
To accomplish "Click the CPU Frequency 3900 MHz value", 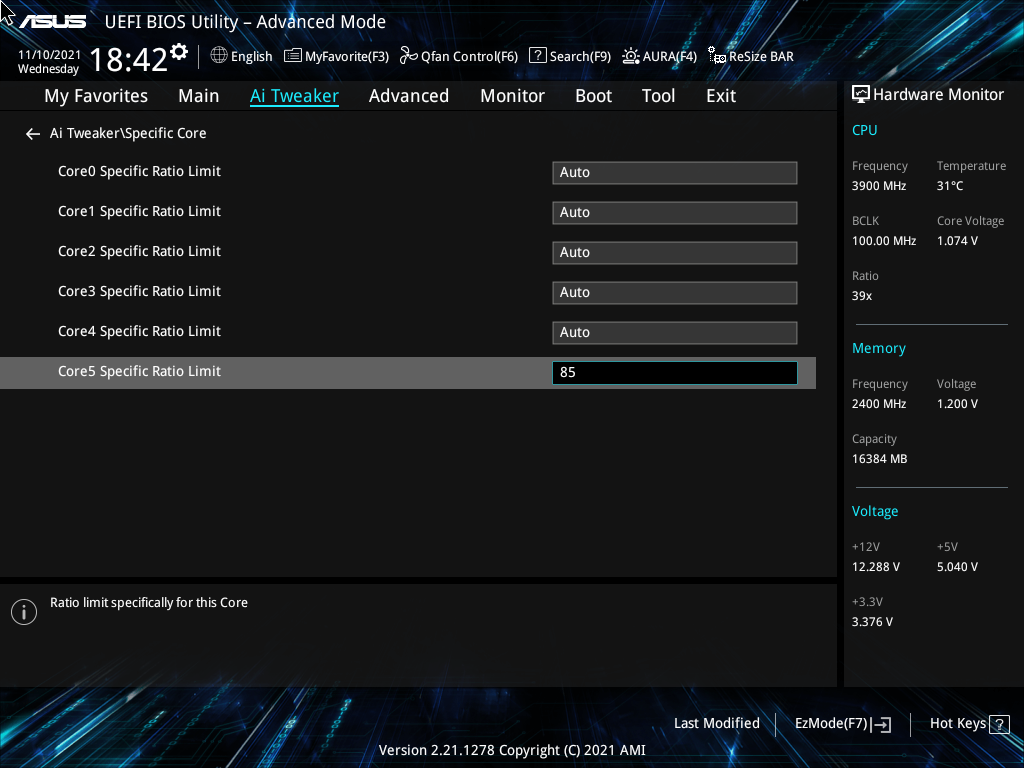I will point(878,186).
